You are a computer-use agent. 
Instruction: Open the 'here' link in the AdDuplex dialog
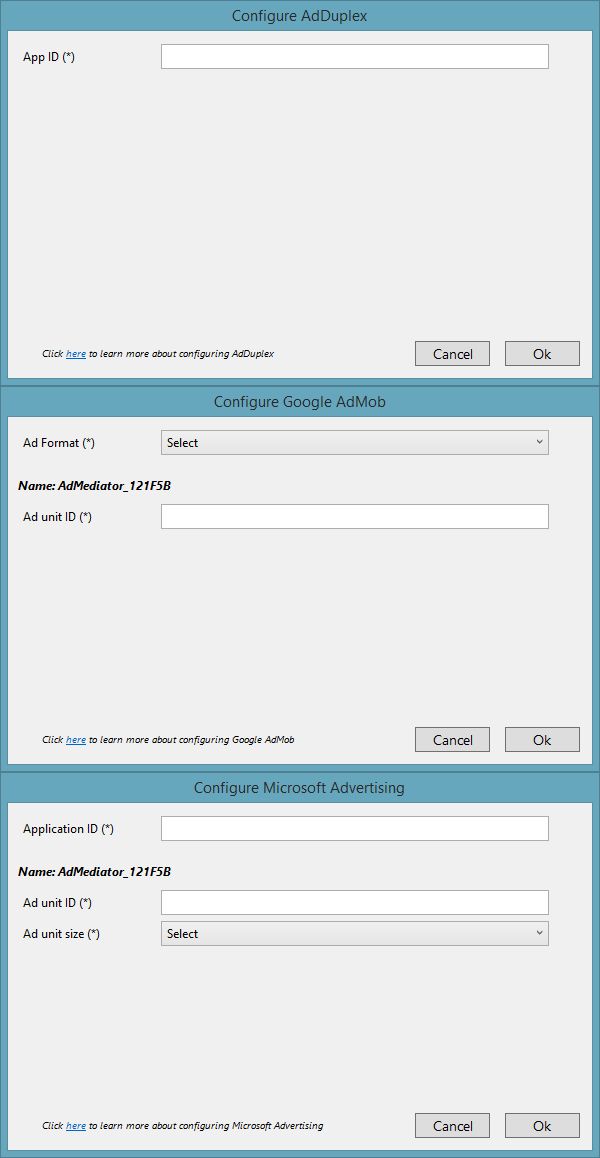point(76,354)
